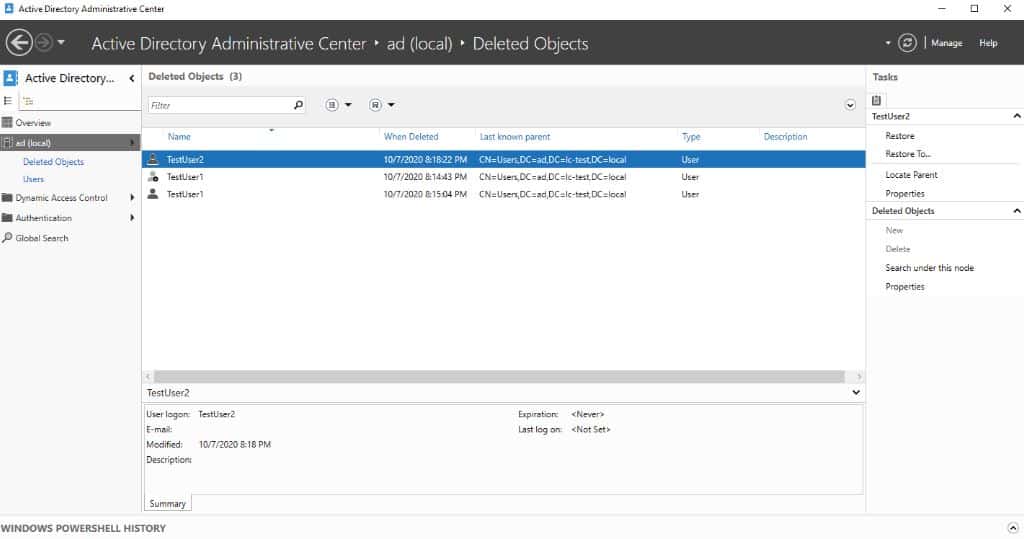Screen dimensions: 1024x539
Task: Select Dynamic Access Control node
Action: coord(61,197)
